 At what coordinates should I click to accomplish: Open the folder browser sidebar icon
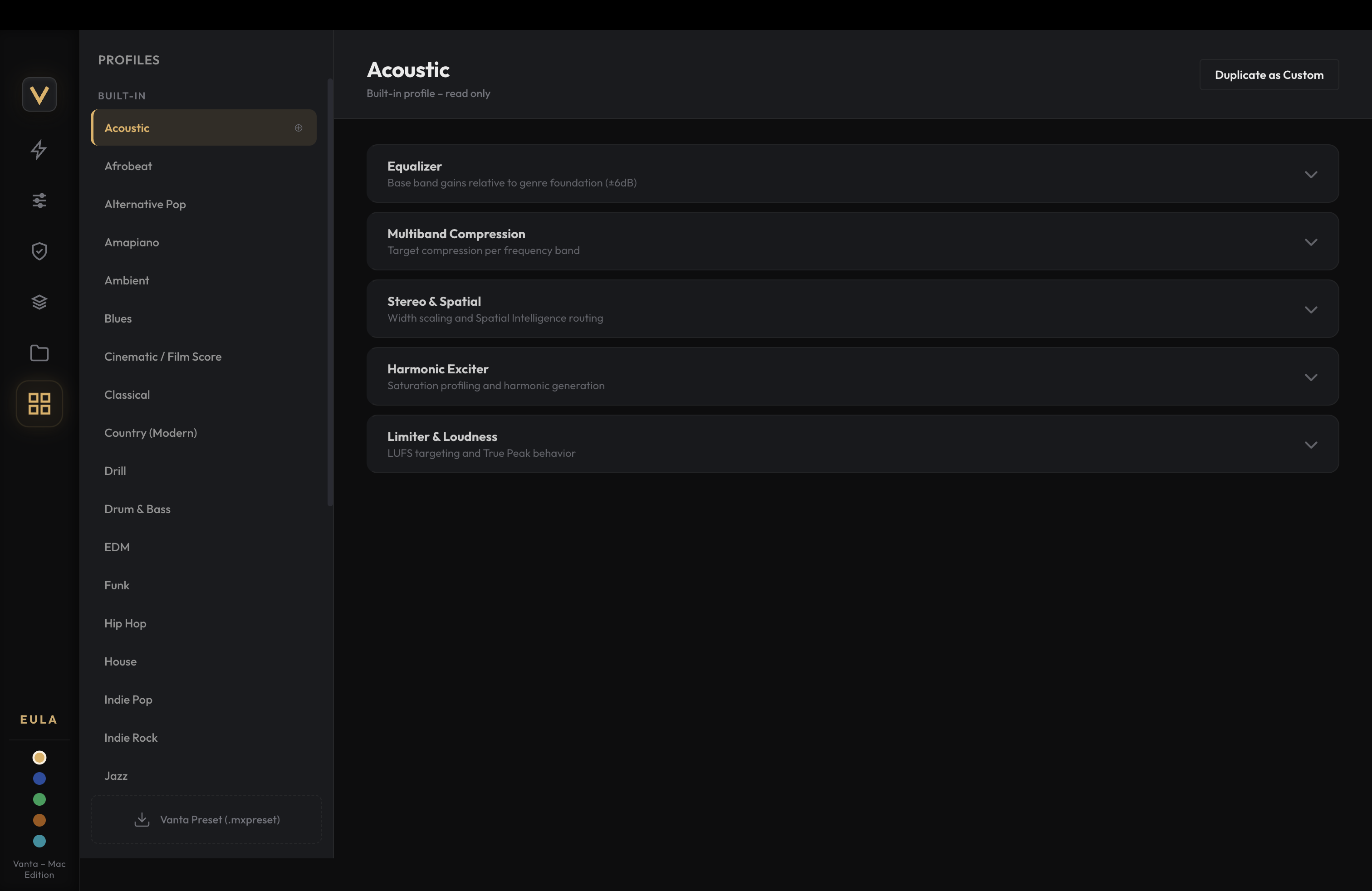tap(39, 352)
